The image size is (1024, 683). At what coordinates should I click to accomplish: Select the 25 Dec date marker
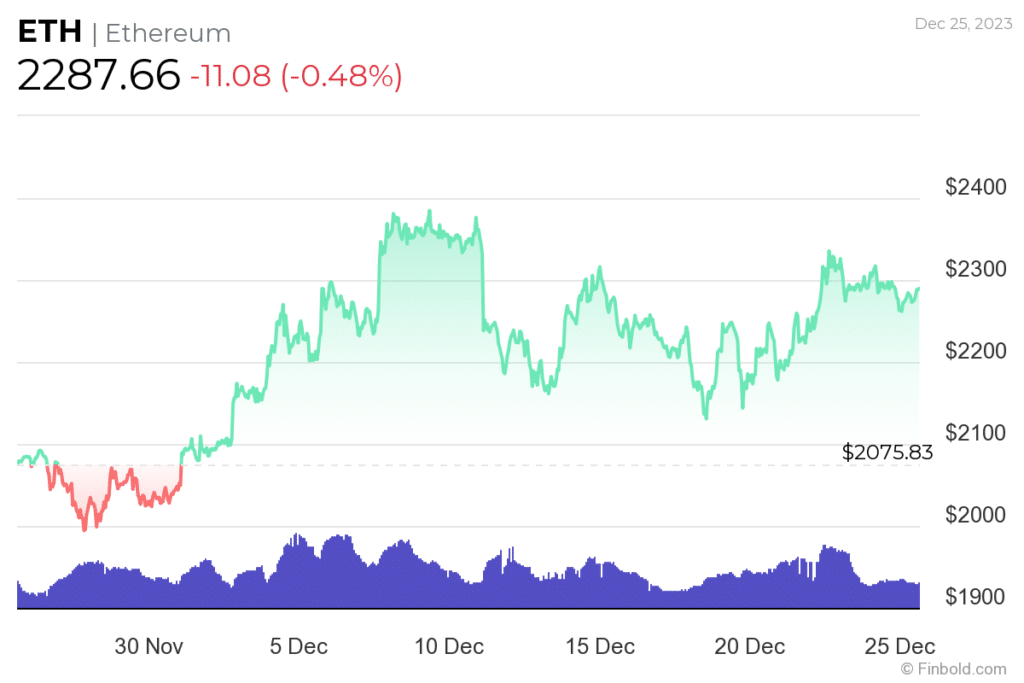tap(901, 646)
